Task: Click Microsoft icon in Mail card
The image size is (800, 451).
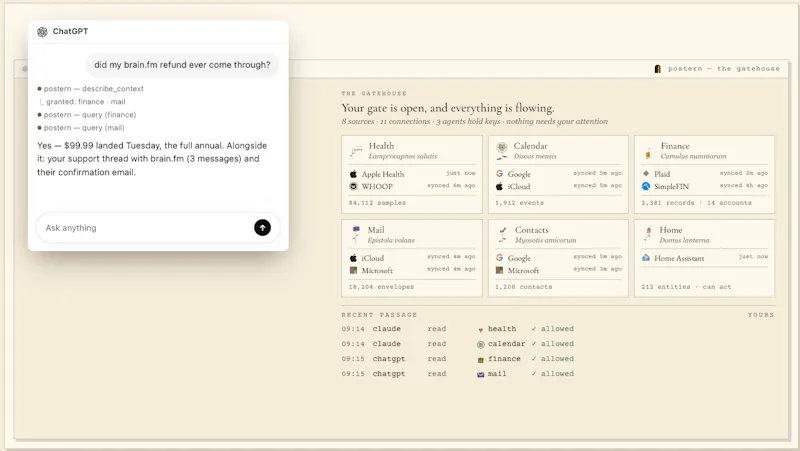Action: tap(353, 270)
